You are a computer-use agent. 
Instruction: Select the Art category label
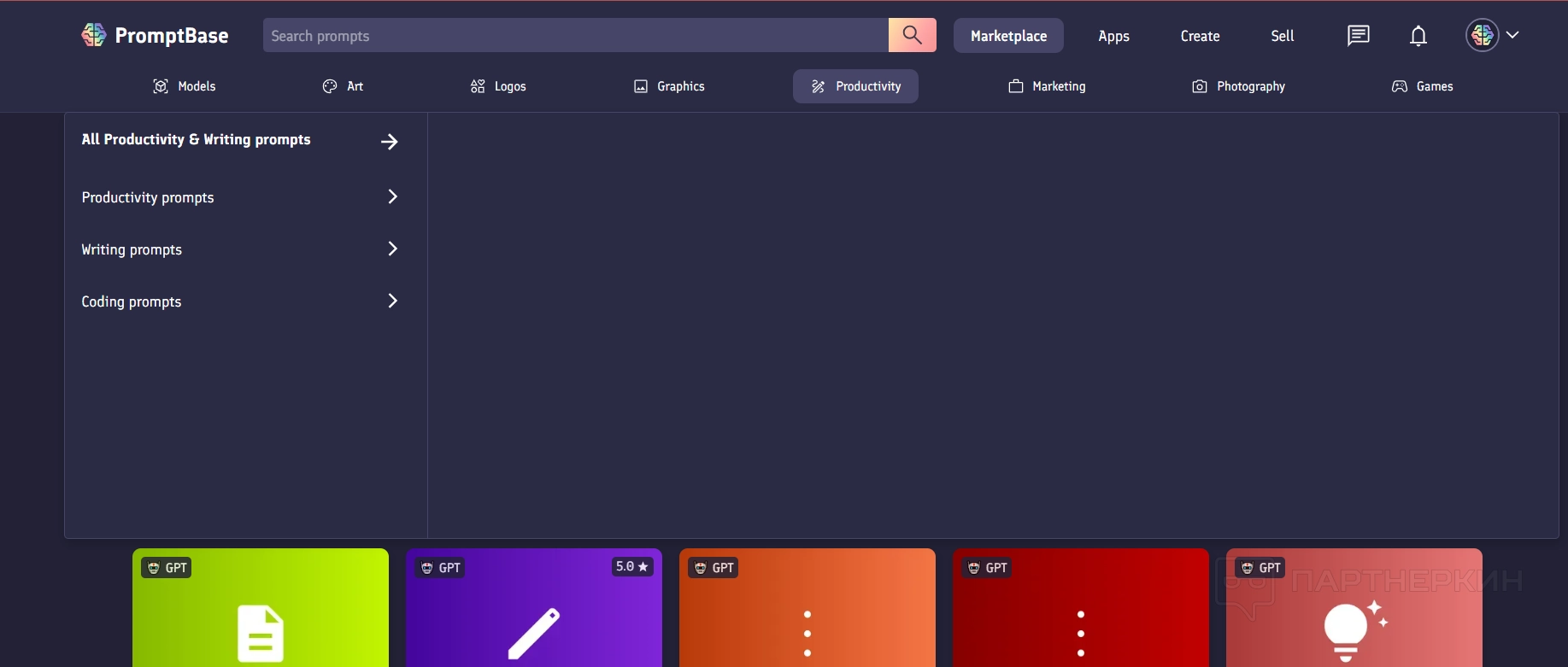tap(355, 86)
